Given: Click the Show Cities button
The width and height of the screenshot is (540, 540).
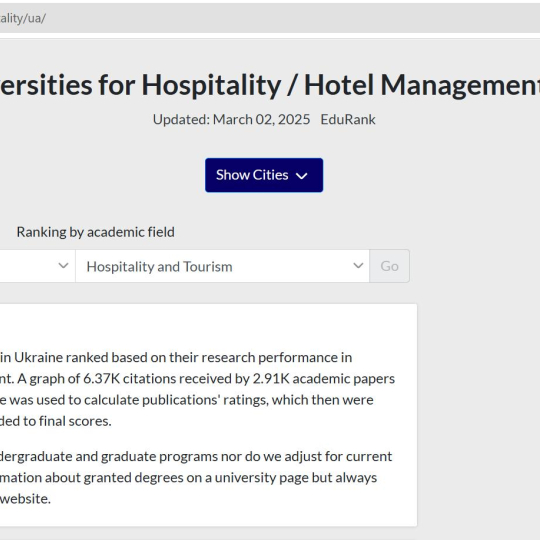Looking at the screenshot, I should point(264,175).
